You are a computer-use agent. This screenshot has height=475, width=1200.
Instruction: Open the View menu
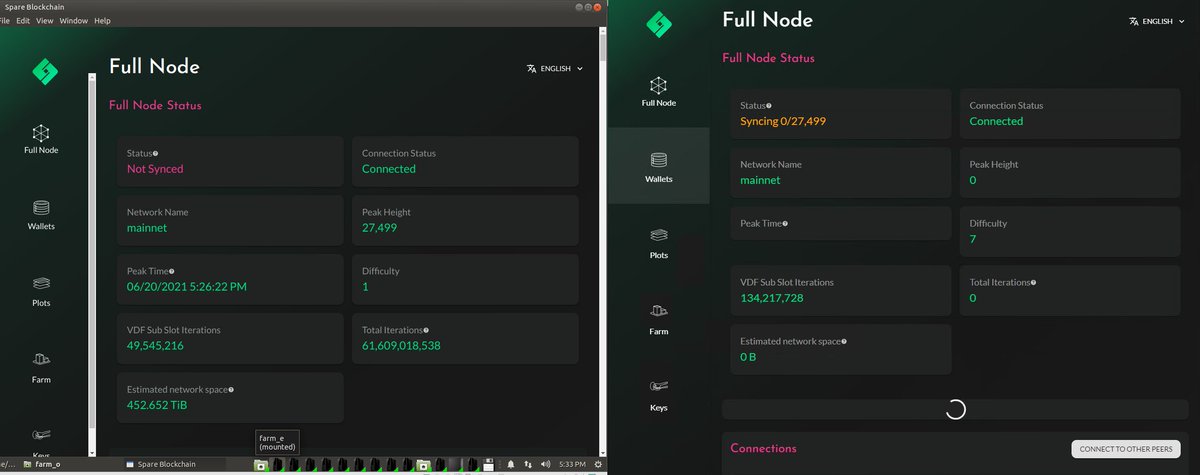(x=45, y=21)
